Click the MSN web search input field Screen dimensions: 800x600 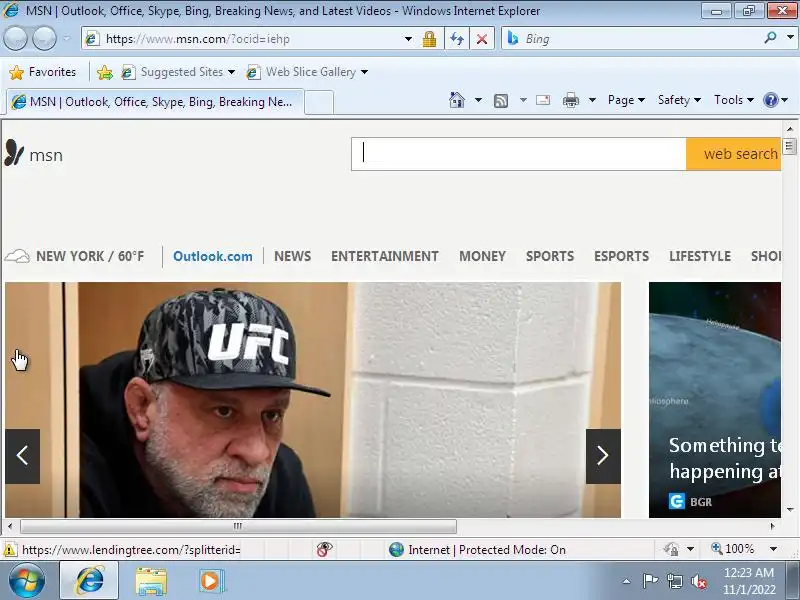click(x=518, y=154)
